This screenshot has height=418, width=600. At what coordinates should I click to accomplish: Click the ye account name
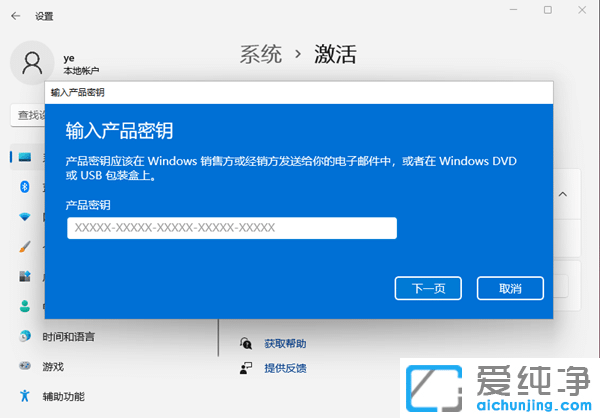coord(69,58)
